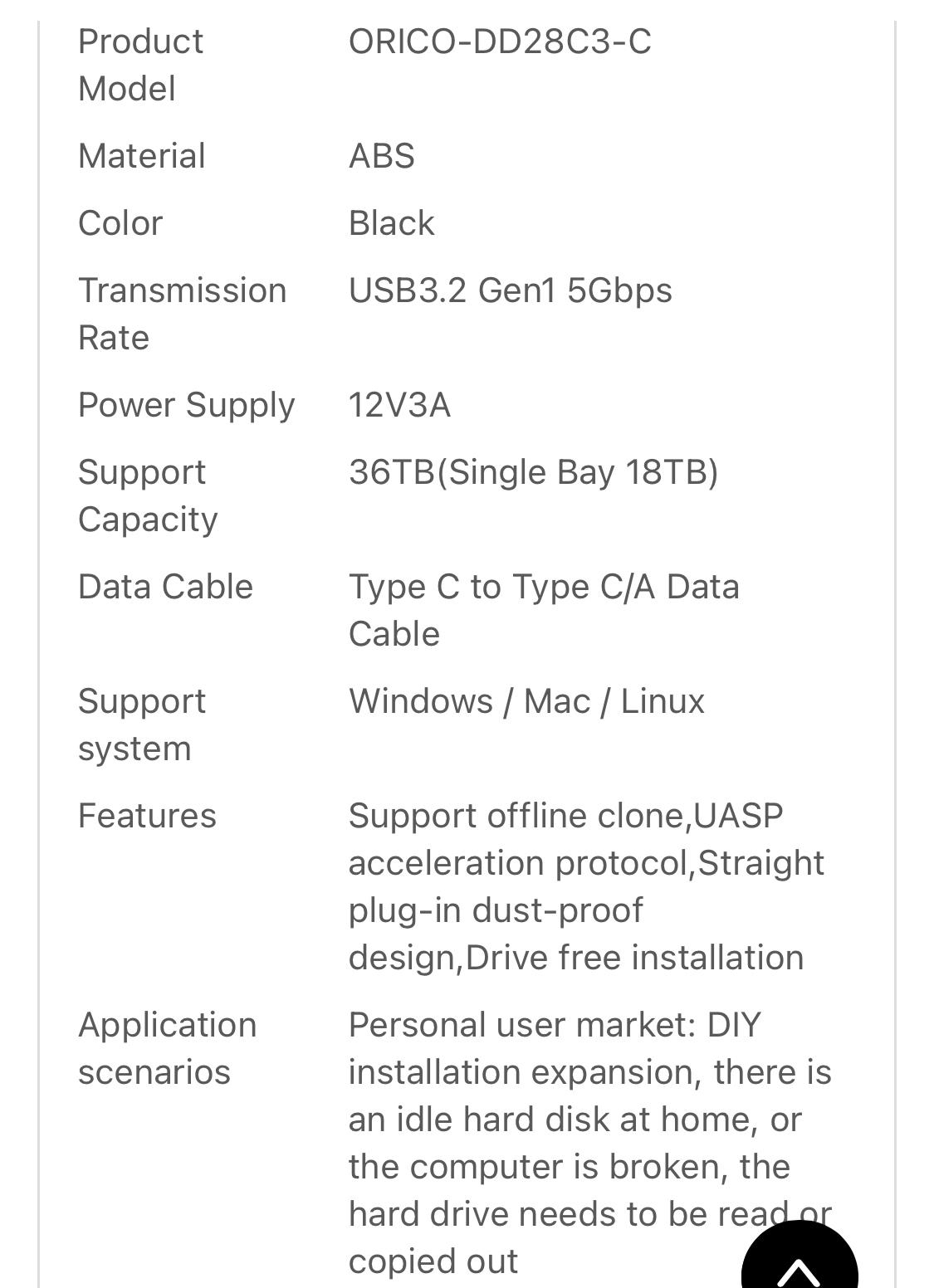Image resolution: width=934 pixels, height=1288 pixels.
Task: Click the Type C to Type C/A Data Cable text
Action: (544, 610)
